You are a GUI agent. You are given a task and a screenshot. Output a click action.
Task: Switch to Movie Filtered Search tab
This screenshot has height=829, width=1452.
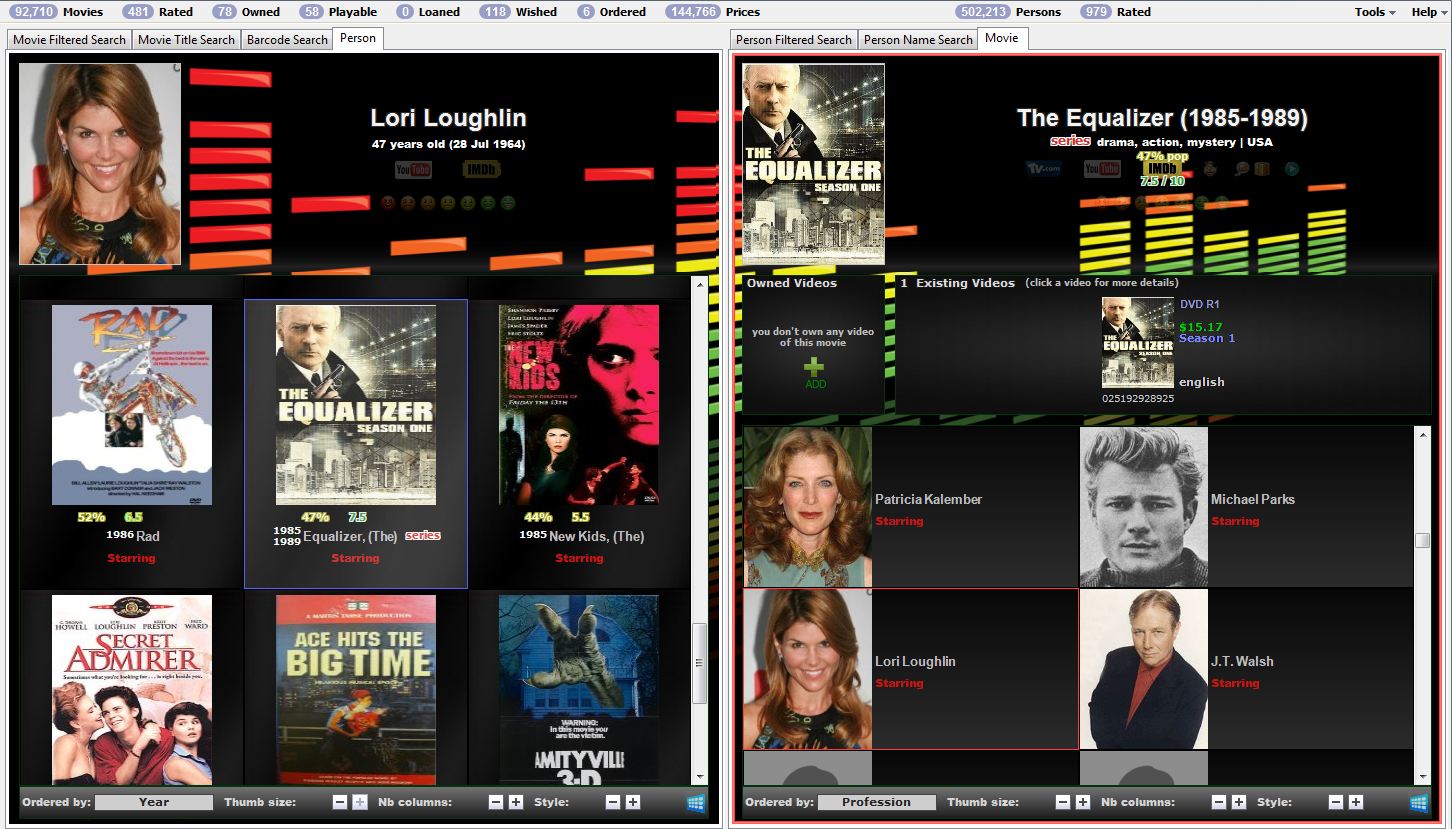(69, 40)
